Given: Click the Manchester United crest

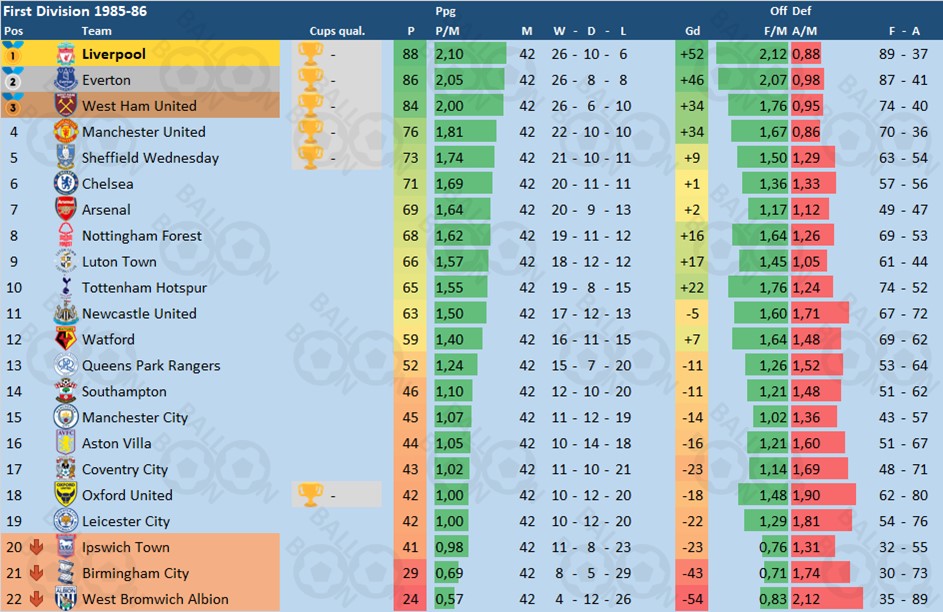Looking at the screenshot, I should (x=66, y=131).
